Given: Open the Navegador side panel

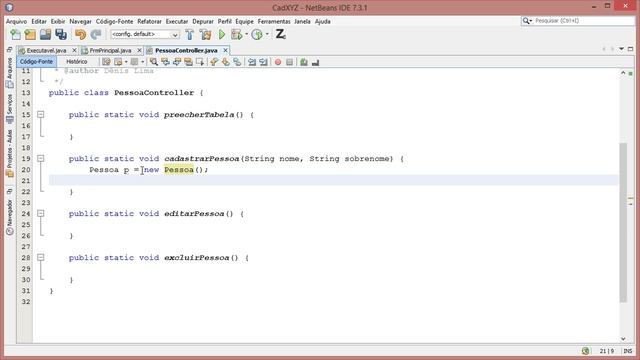Looking at the screenshot, I should pyautogui.click(x=9, y=217).
